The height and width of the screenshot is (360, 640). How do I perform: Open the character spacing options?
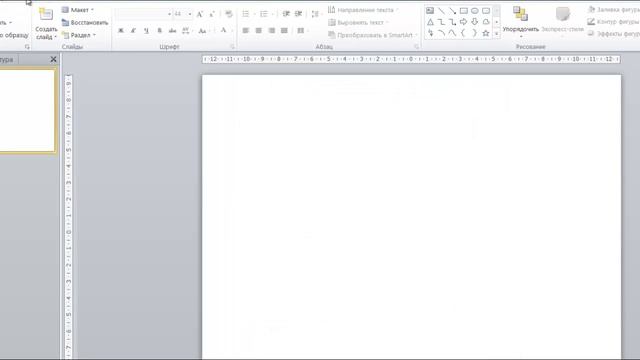187,31
